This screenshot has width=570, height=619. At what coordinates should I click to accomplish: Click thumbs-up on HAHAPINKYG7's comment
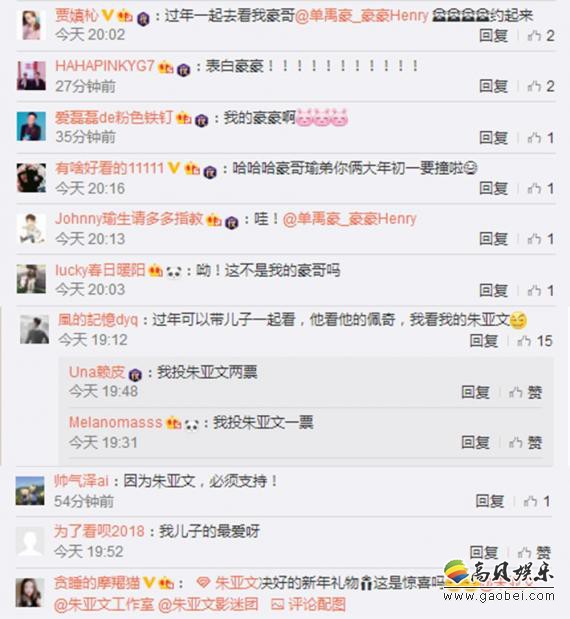click(541, 86)
